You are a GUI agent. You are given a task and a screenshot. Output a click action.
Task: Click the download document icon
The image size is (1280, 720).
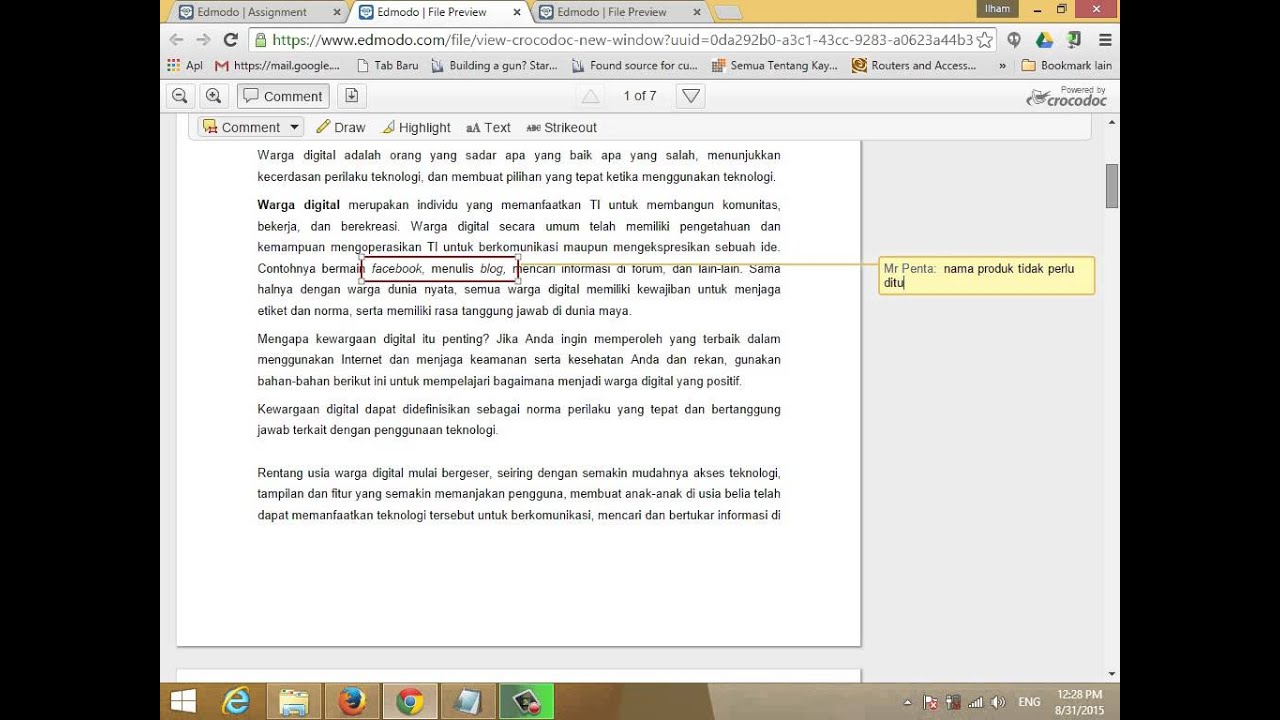[x=351, y=96]
